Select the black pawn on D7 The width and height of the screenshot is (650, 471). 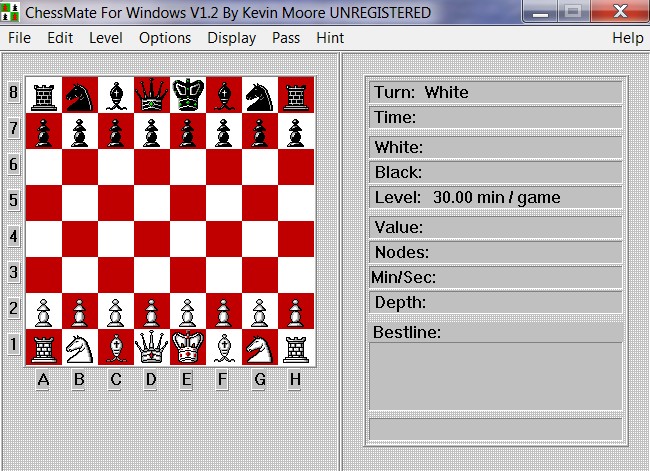[152, 131]
